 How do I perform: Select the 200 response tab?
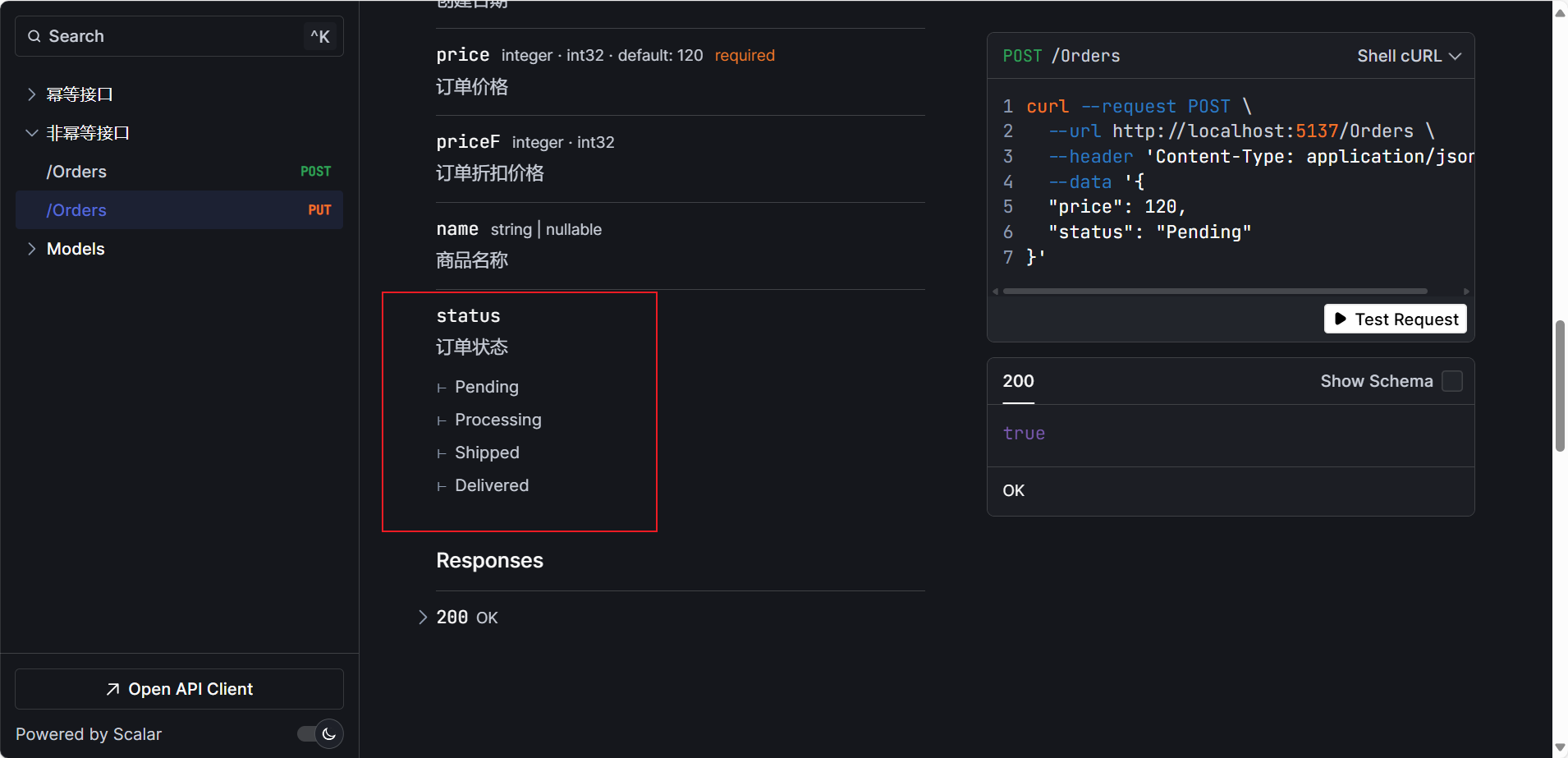tap(1018, 381)
